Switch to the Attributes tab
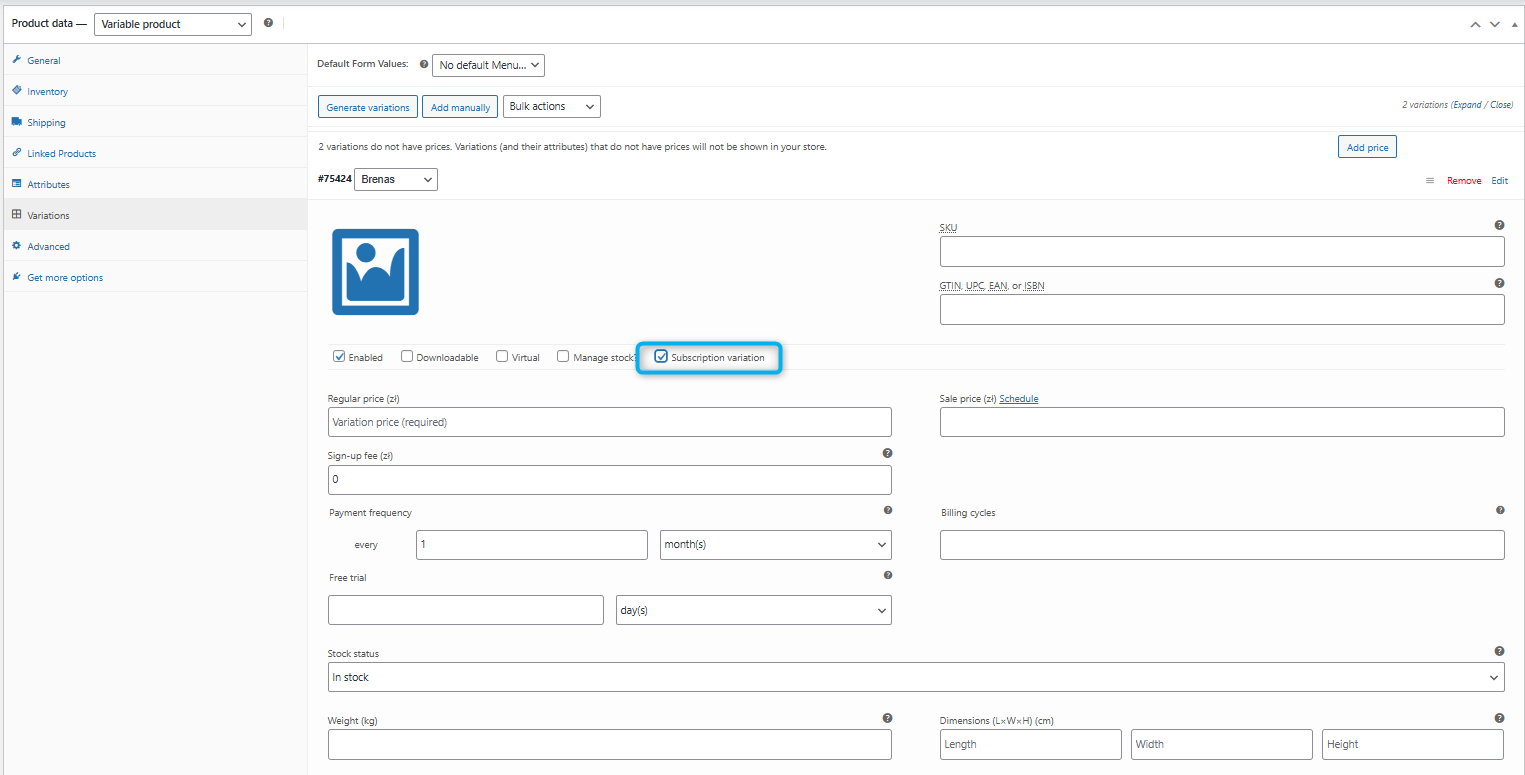Screen dimensions: 1525x775 point(48,185)
